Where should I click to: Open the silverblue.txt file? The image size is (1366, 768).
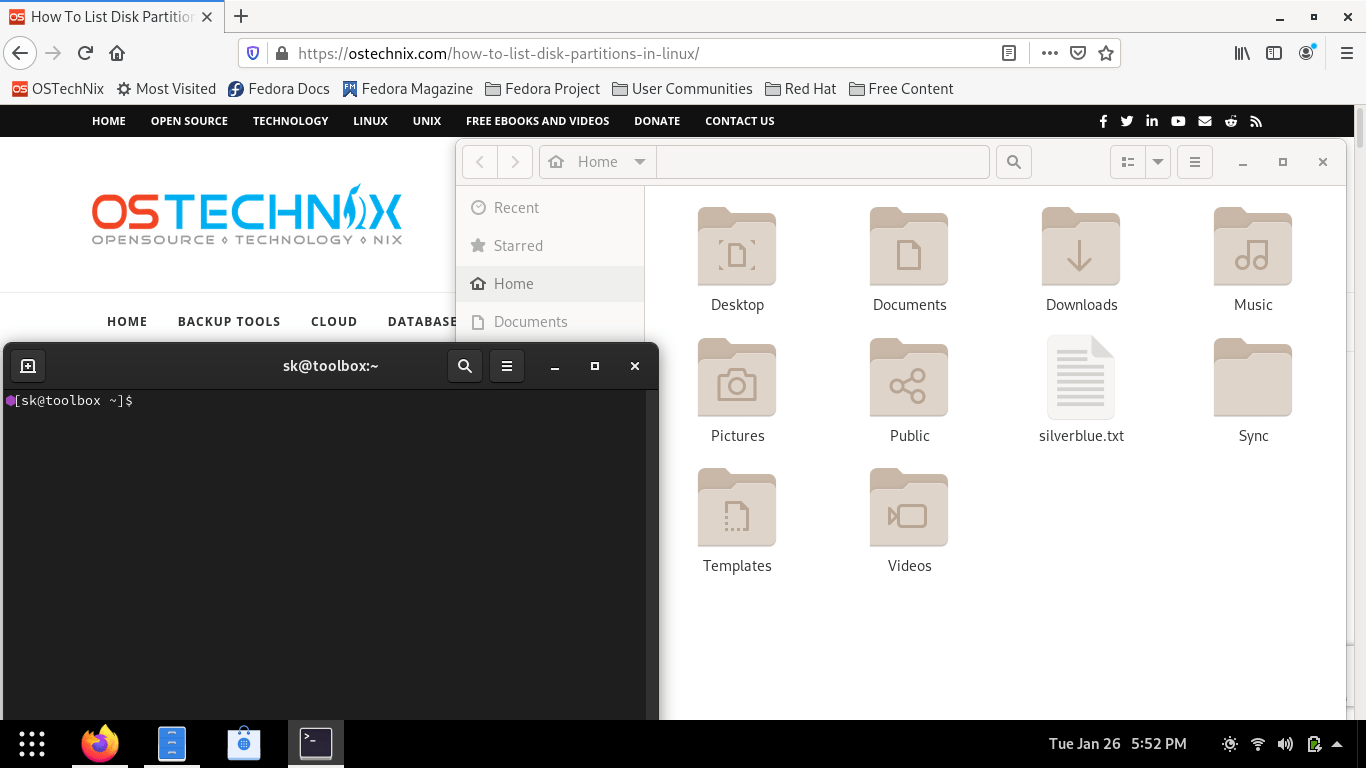pyautogui.click(x=1081, y=389)
